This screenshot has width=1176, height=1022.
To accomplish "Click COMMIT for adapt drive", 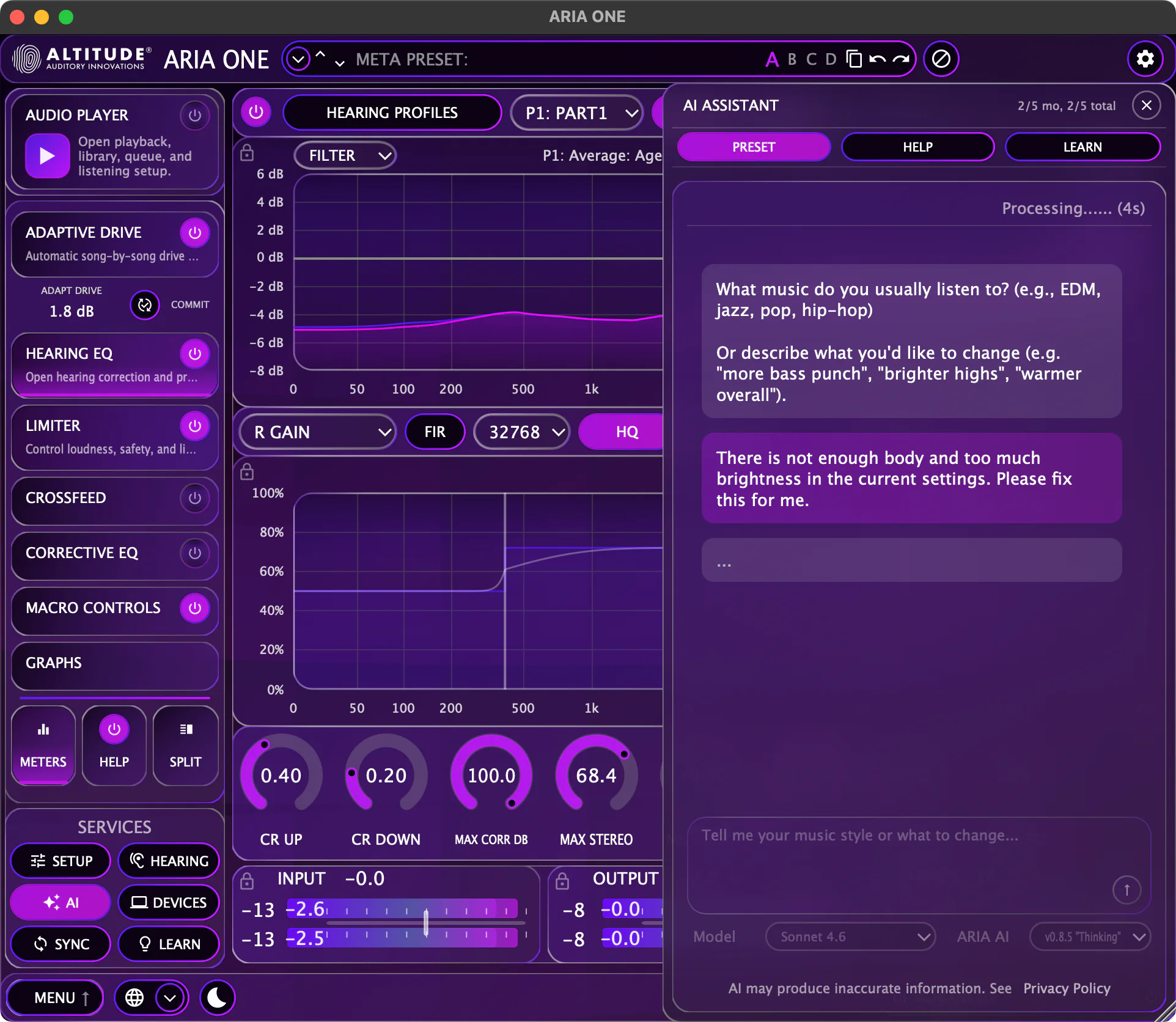I will [x=190, y=304].
